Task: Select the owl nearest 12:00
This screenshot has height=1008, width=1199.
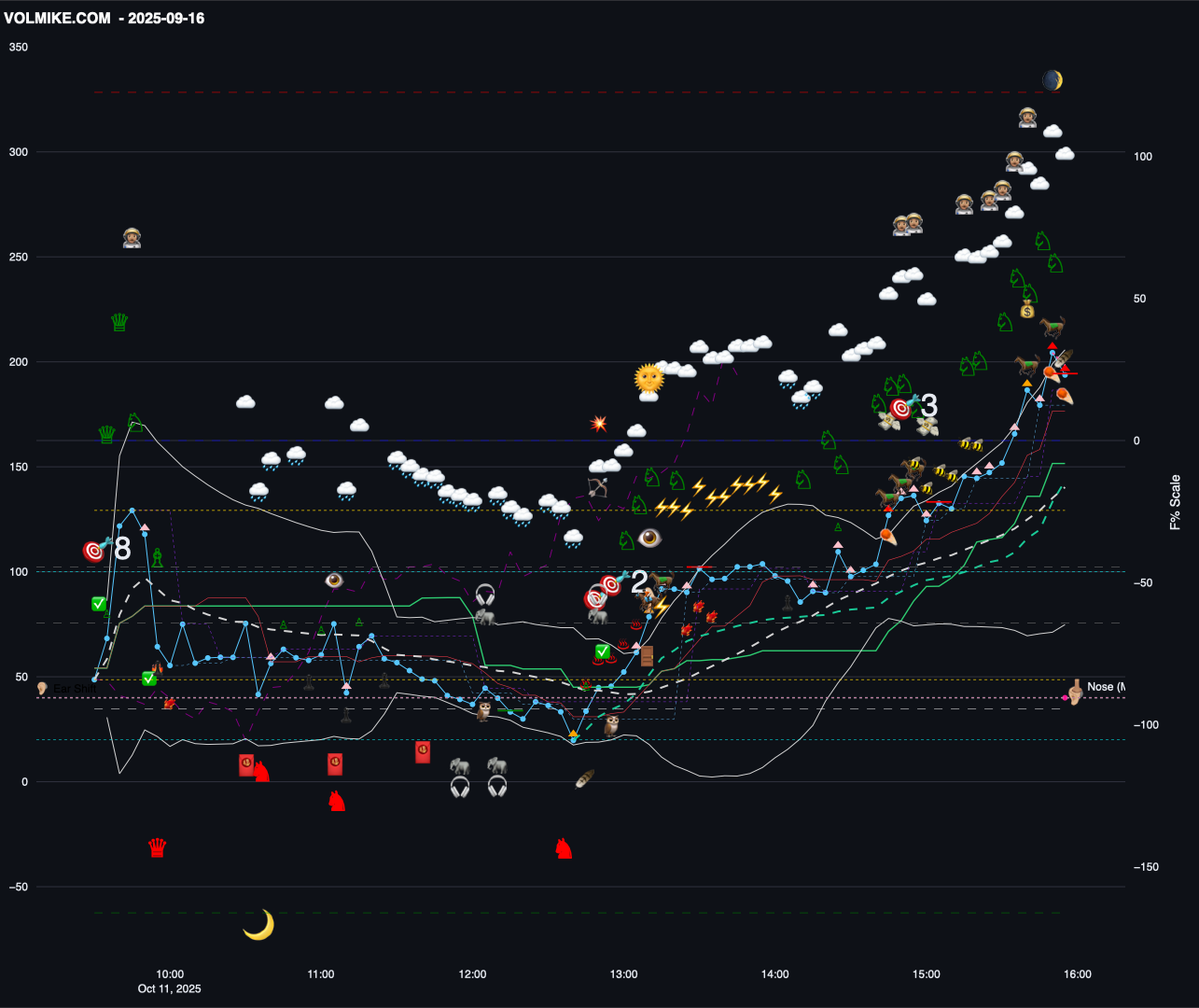Action: tap(483, 712)
